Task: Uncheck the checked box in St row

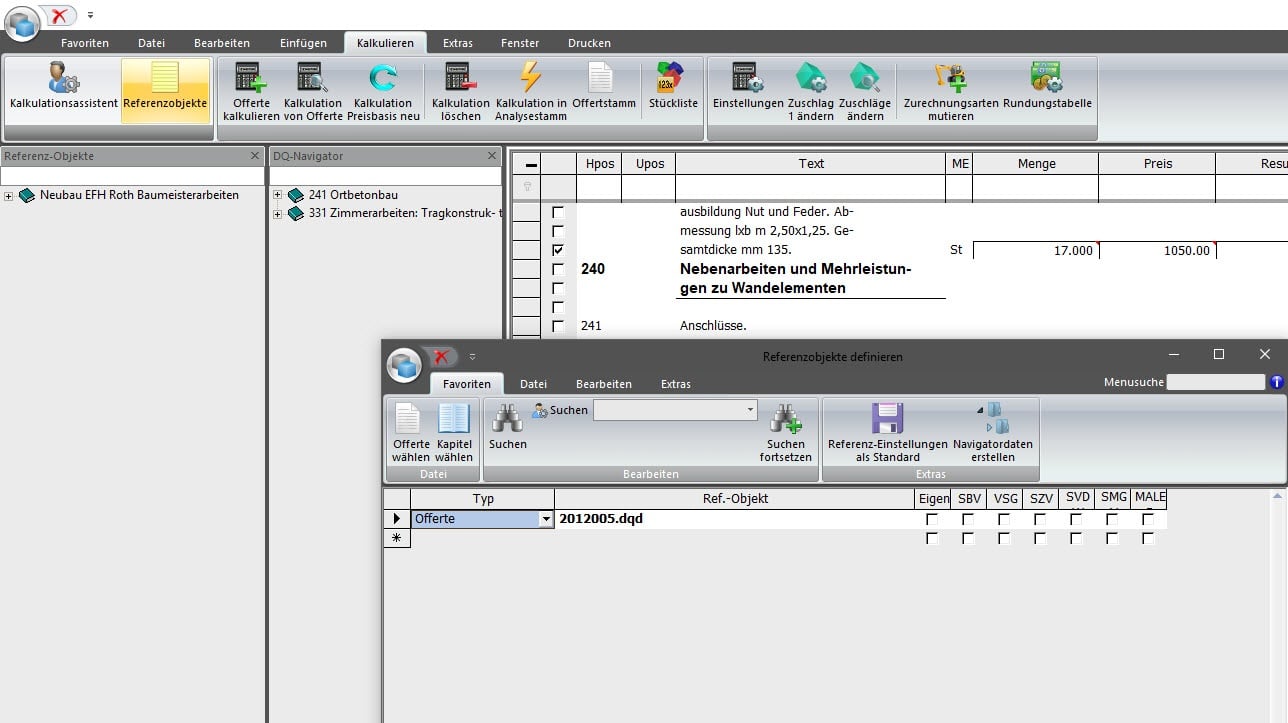Action: tap(558, 250)
